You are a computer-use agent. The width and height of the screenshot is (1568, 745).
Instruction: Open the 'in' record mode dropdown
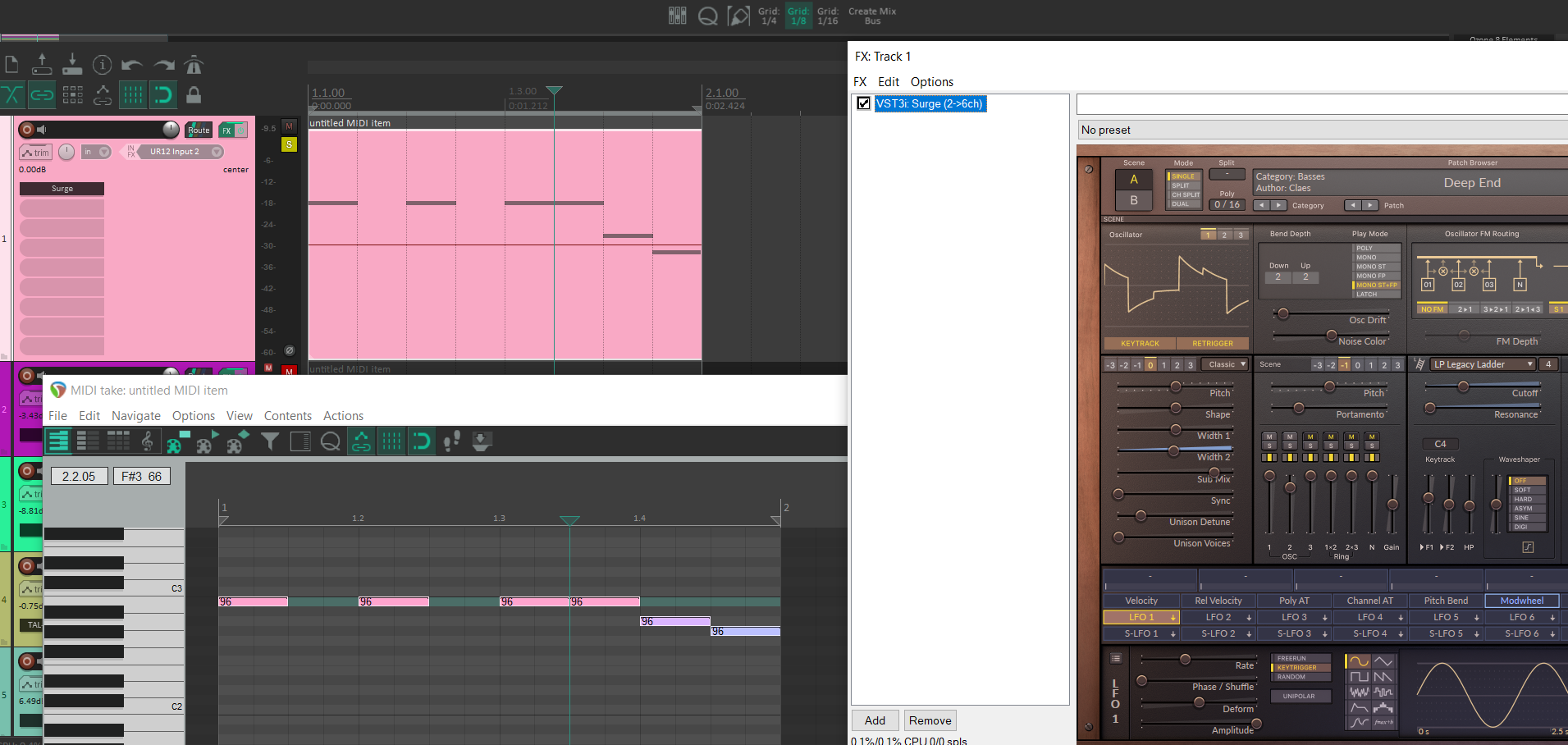104,152
